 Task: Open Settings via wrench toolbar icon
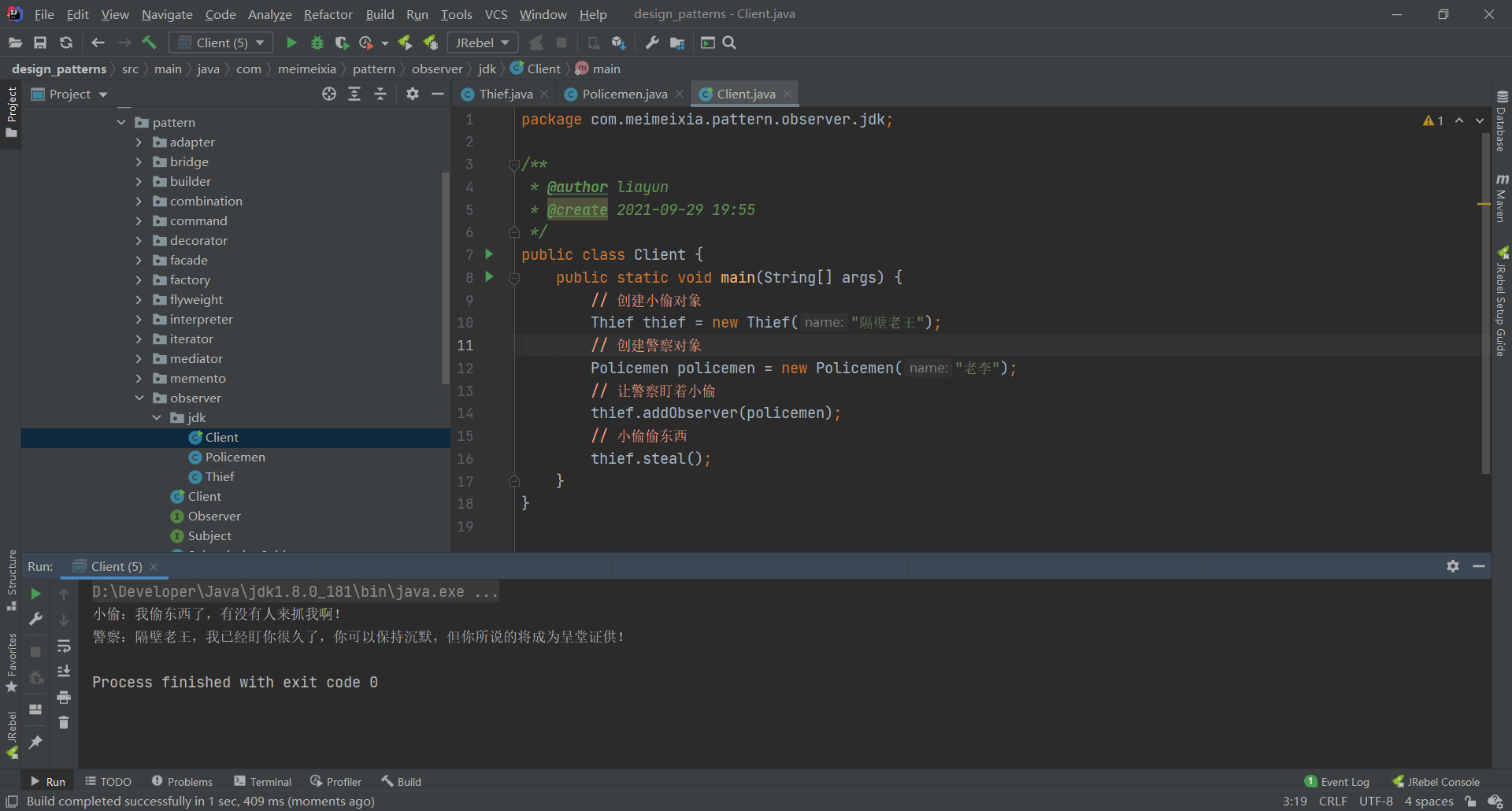click(x=652, y=43)
